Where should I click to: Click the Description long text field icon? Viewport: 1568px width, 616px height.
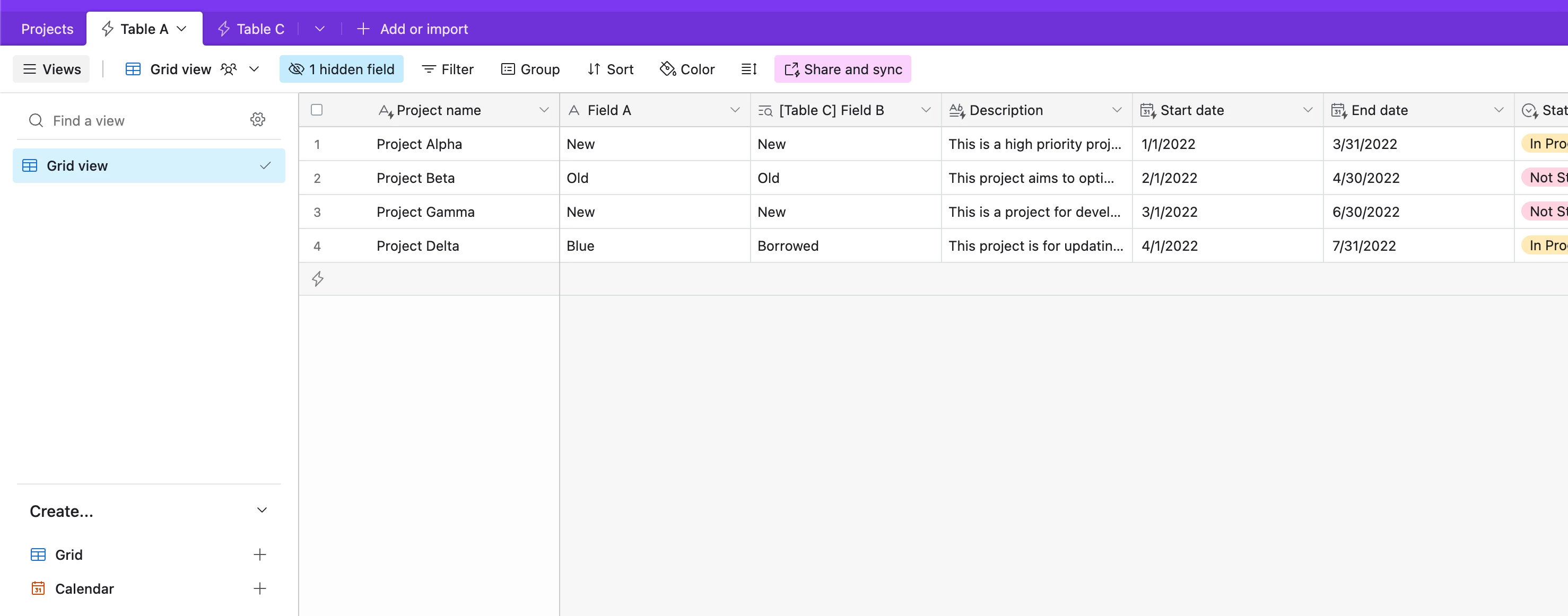957,111
